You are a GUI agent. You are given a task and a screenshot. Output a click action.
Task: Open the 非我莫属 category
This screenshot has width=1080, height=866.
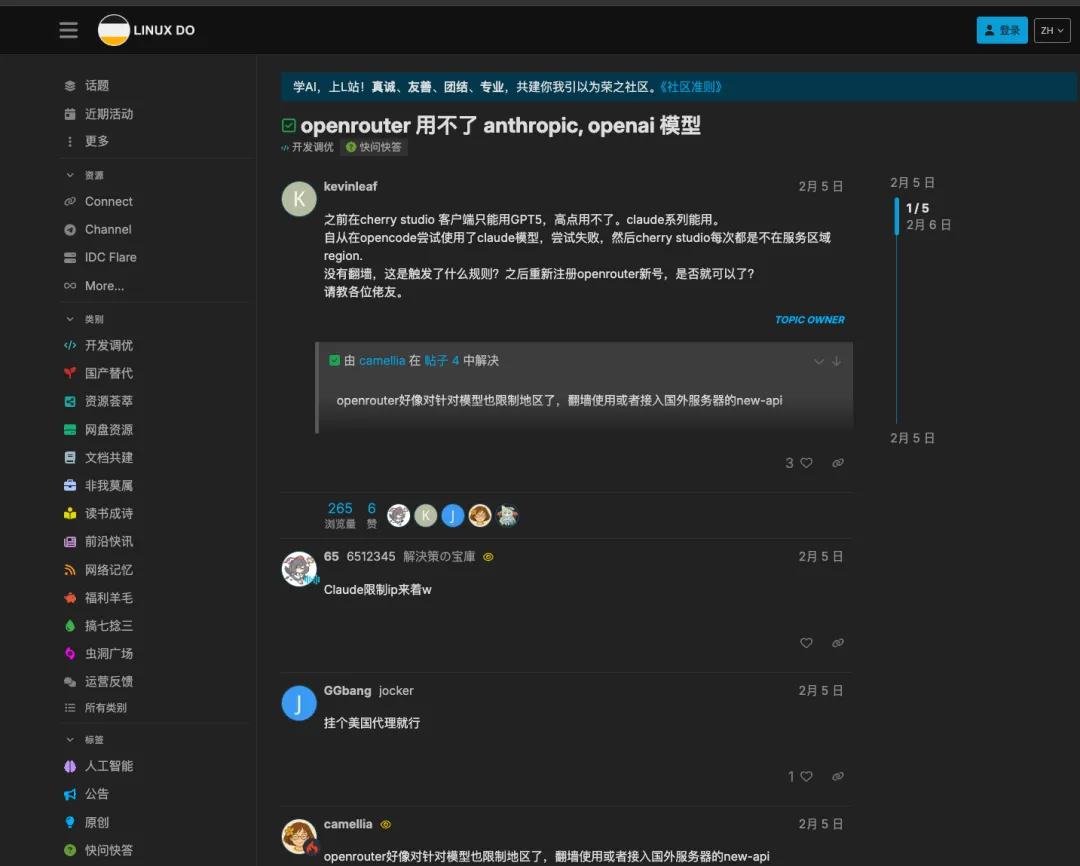108,485
